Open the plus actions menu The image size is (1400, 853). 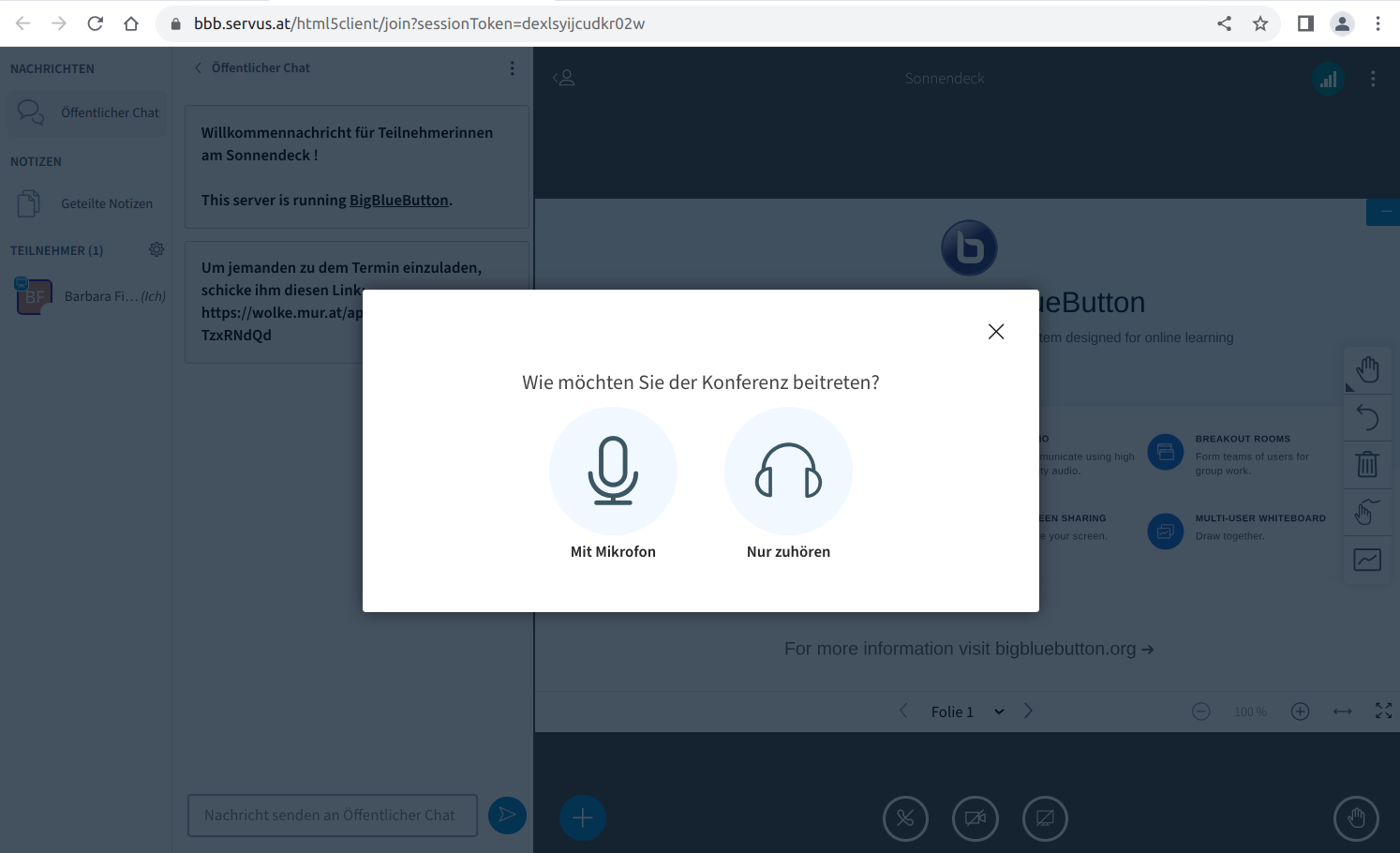pyautogui.click(x=582, y=817)
